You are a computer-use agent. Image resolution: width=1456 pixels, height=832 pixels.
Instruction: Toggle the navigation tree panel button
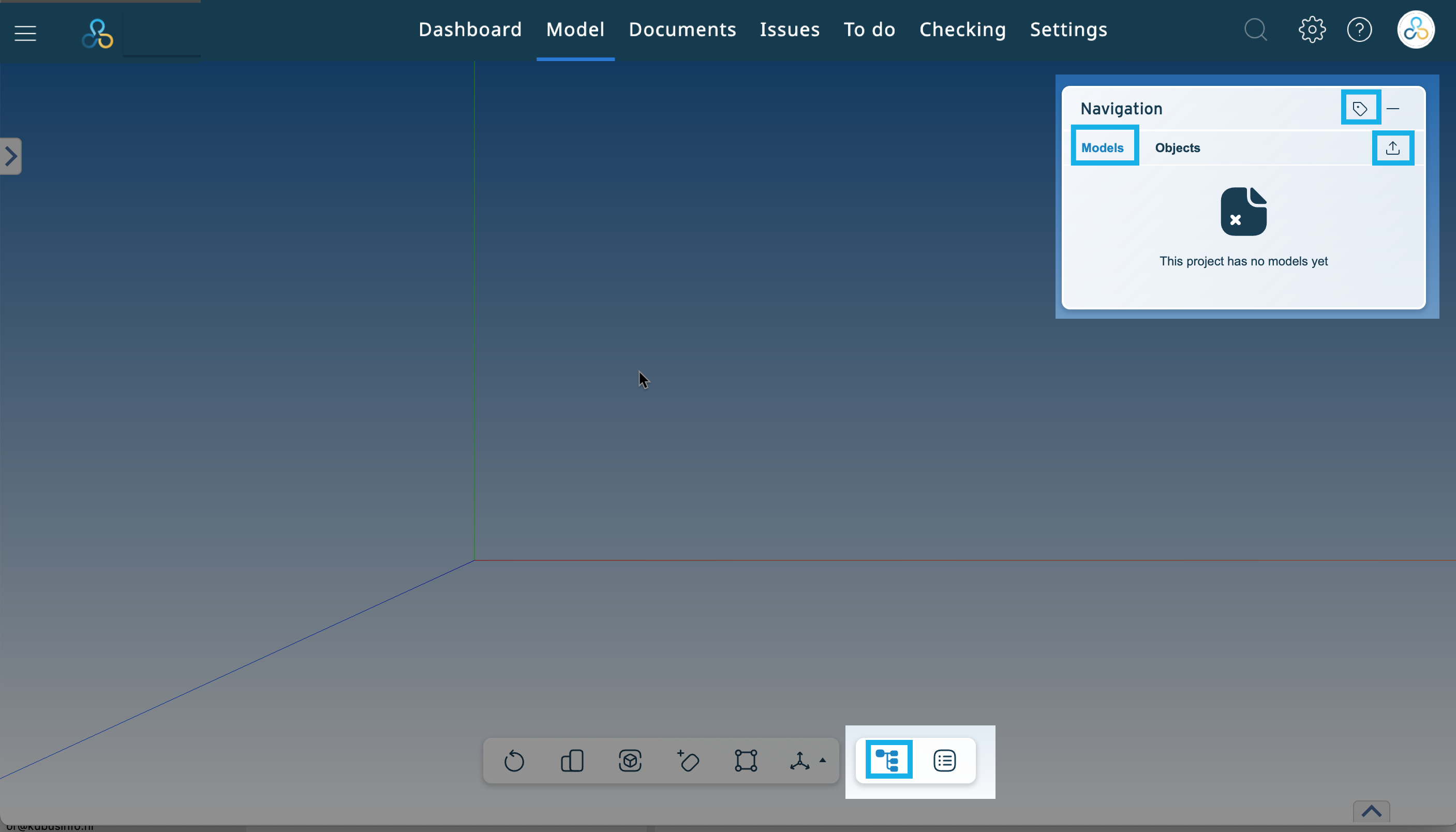pyautogui.click(x=888, y=760)
